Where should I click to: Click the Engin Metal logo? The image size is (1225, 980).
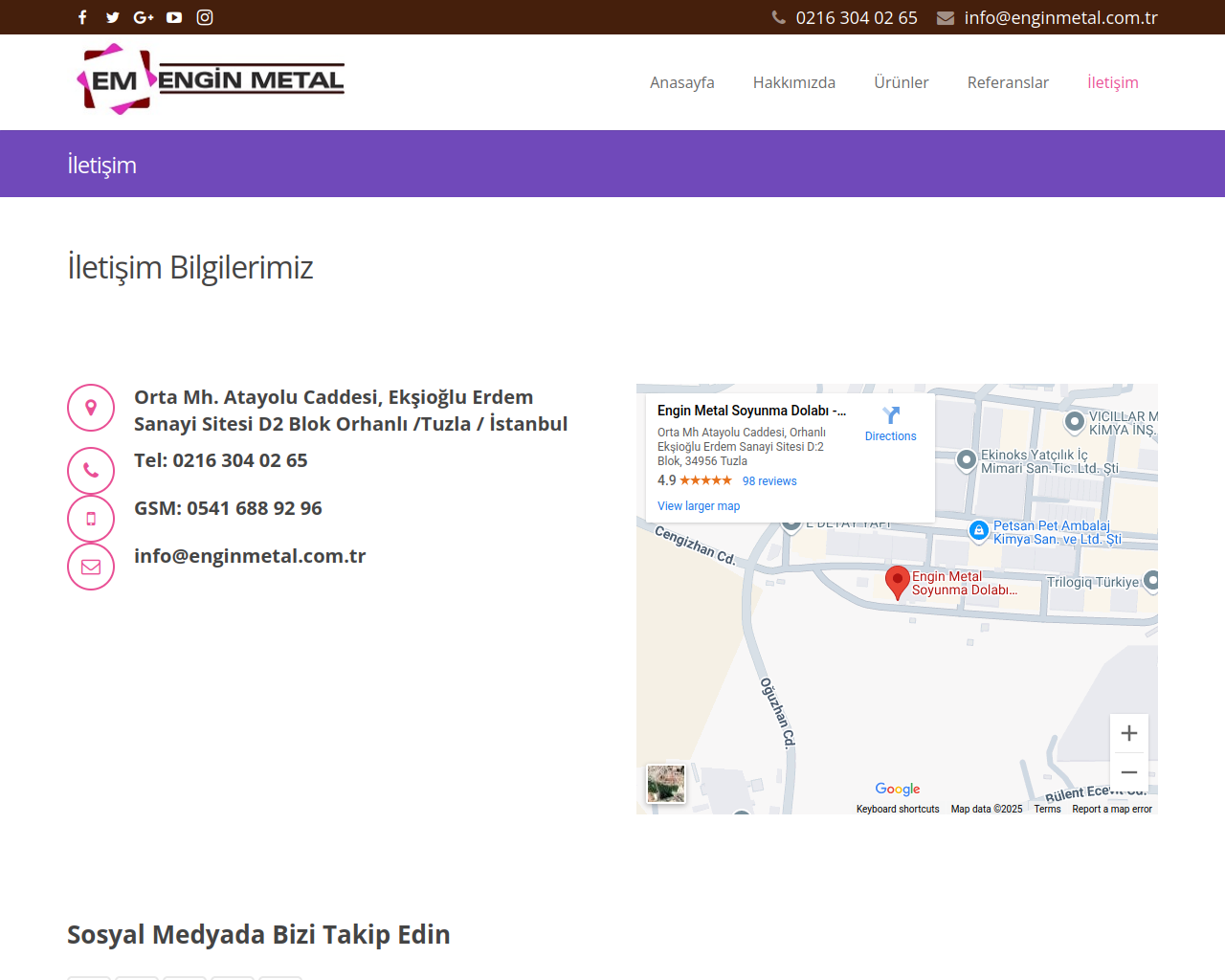pyautogui.click(x=211, y=80)
